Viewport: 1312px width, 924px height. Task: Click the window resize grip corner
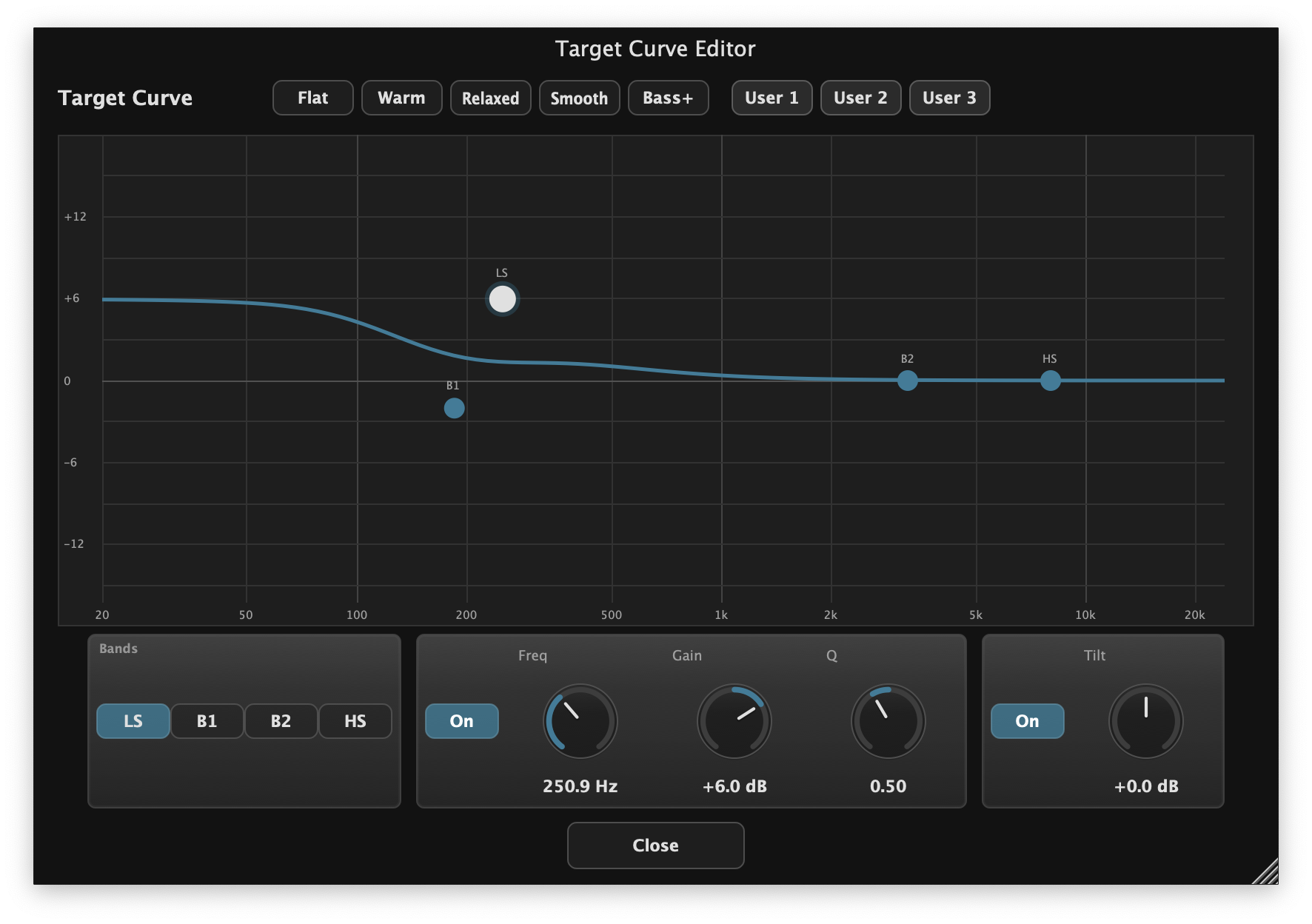(x=1267, y=873)
